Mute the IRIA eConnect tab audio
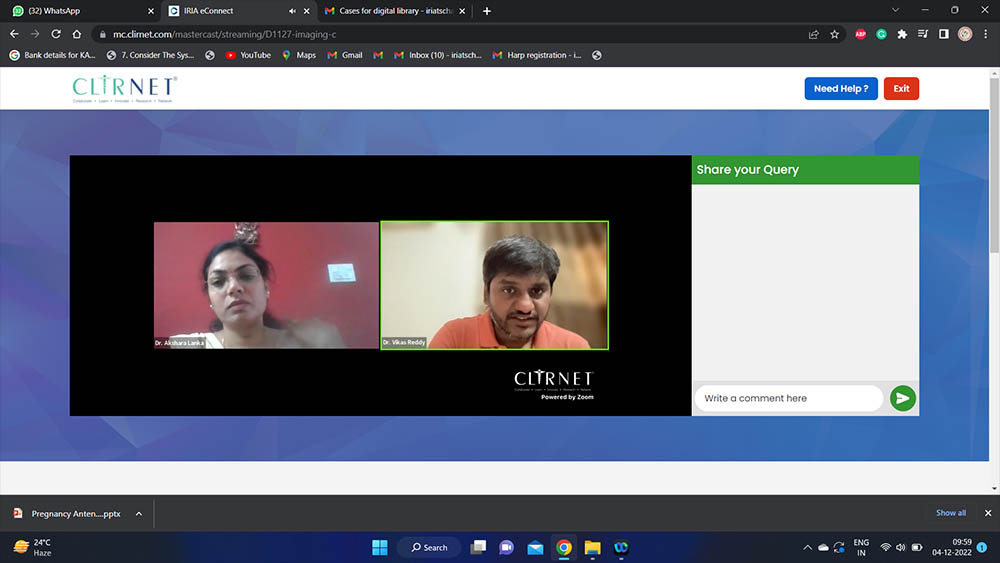 coord(292,11)
